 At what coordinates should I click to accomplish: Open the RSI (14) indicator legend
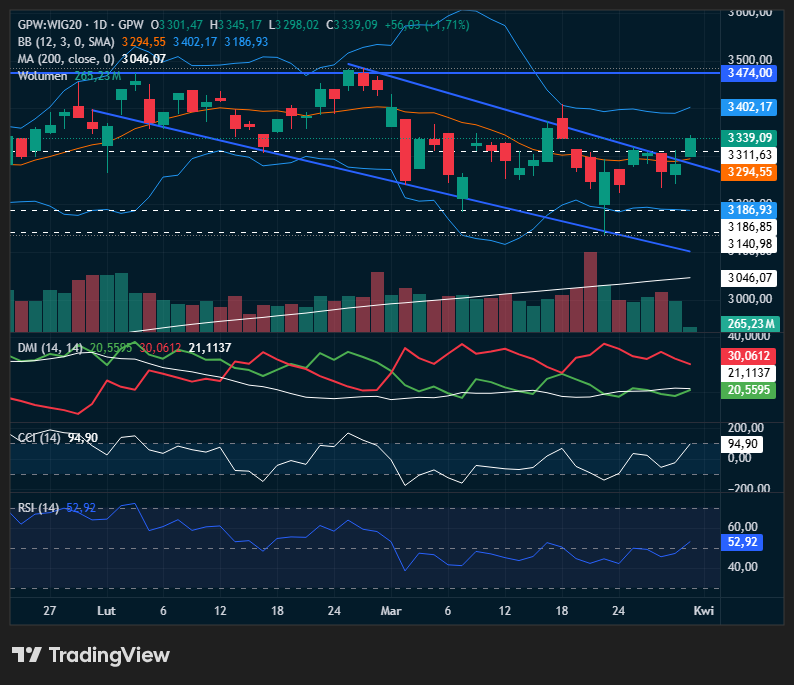point(40,507)
